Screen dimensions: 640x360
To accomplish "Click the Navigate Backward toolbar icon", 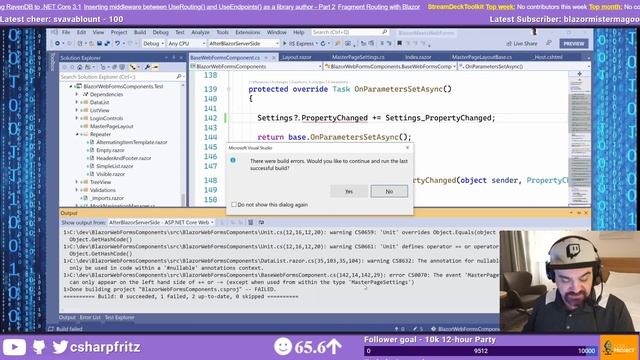I will [58, 43].
